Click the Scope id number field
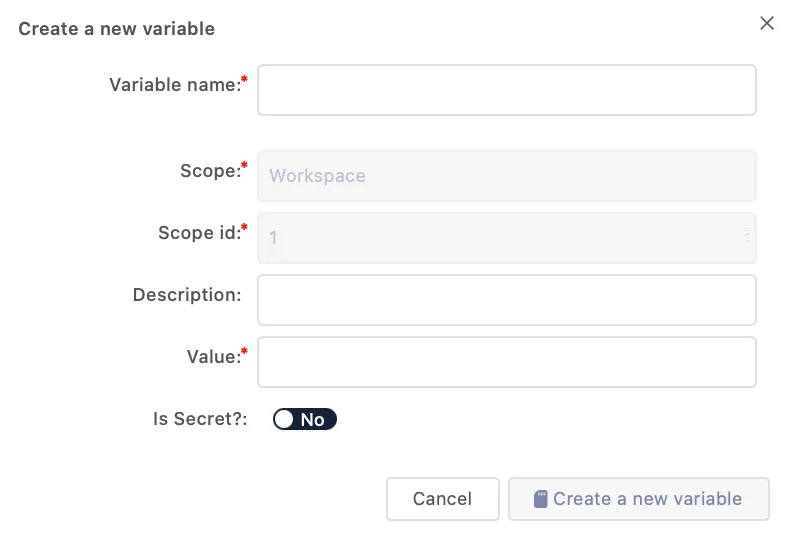This screenshot has width=792, height=540. (507, 238)
